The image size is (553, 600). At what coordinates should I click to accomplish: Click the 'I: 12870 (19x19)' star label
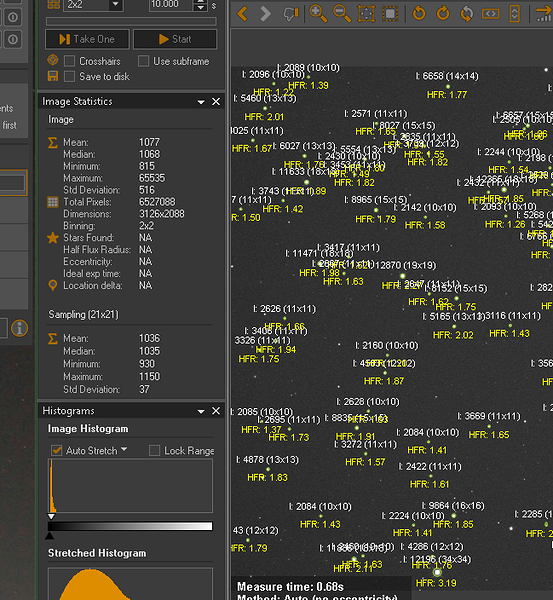click(x=402, y=265)
